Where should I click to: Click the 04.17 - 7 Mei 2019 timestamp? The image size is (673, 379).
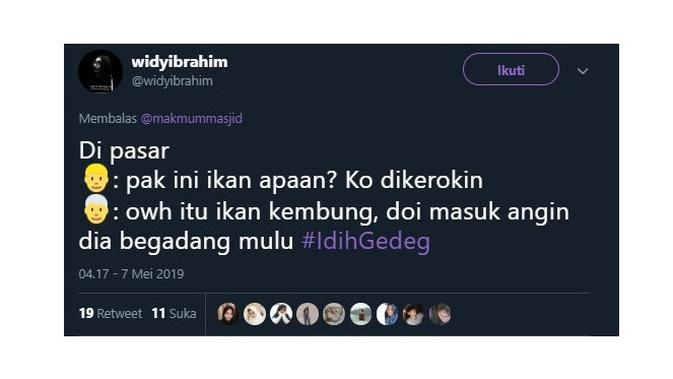click(x=131, y=274)
